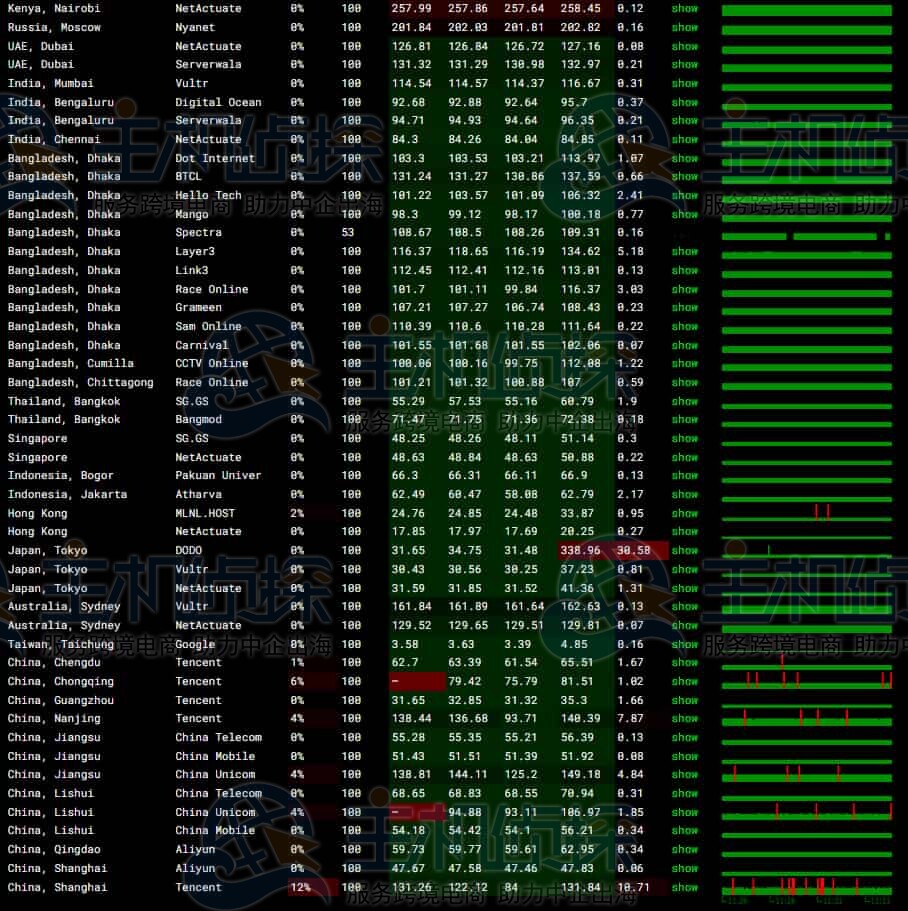This screenshot has height=911, width=908.
Task: Click '5.18' deviation in Layer3 row
Action: (x=630, y=252)
